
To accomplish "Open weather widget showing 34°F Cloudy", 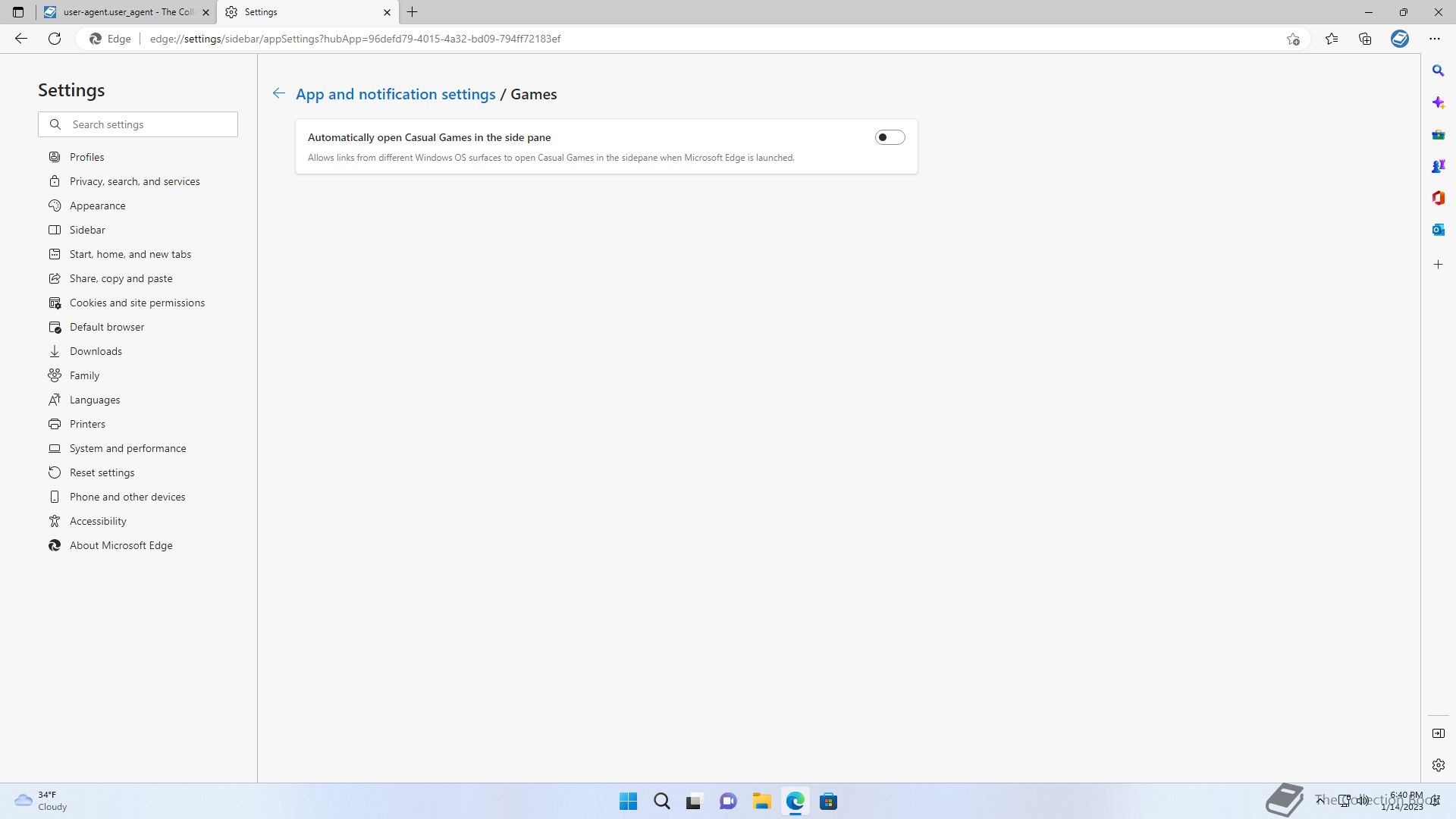I will (42, 801).
